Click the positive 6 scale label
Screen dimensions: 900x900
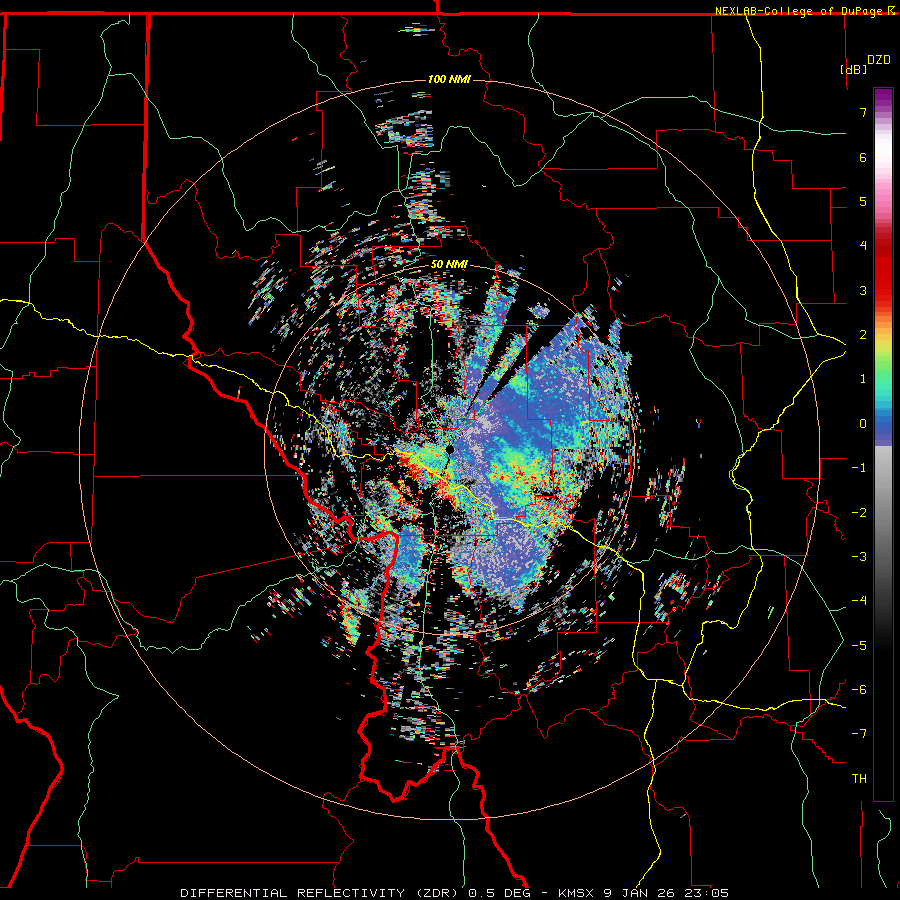863,157
